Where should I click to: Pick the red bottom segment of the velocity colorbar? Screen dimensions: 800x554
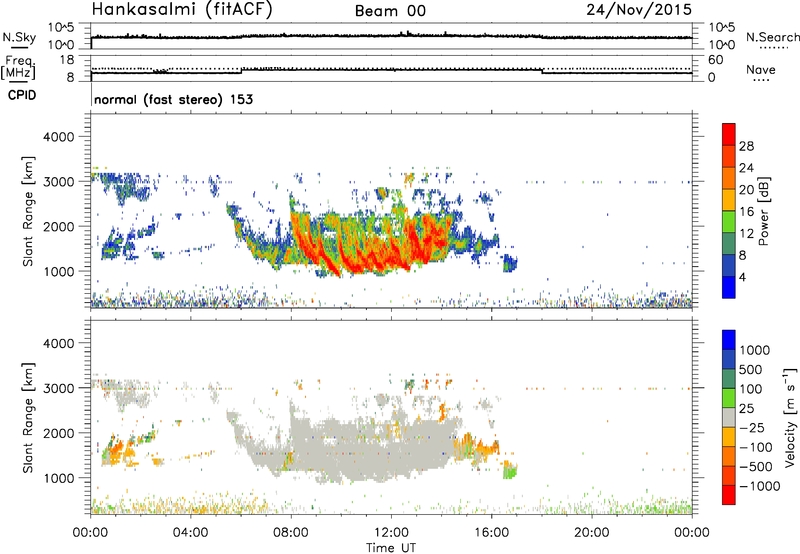(729, 495)
